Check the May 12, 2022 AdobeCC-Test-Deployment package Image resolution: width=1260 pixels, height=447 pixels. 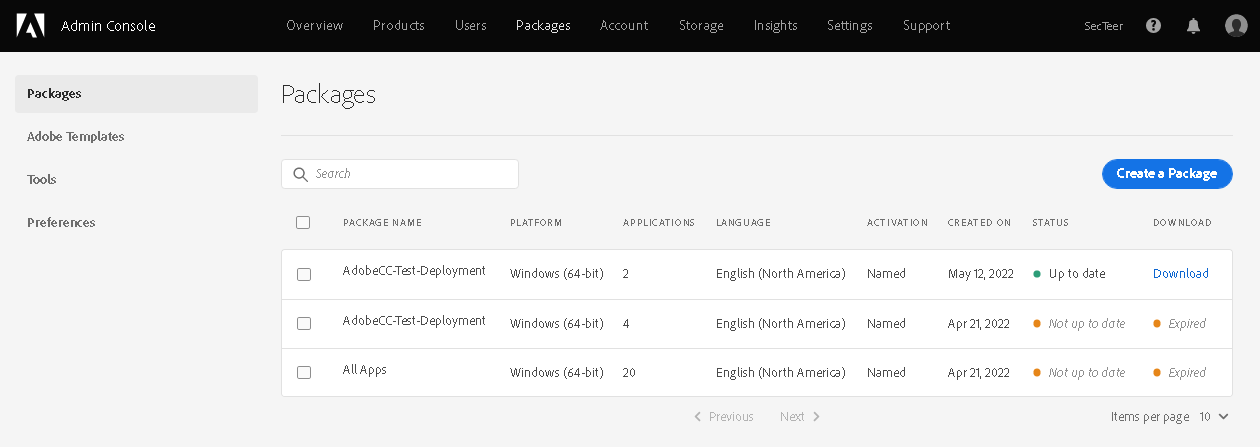(x=304, y=274)
